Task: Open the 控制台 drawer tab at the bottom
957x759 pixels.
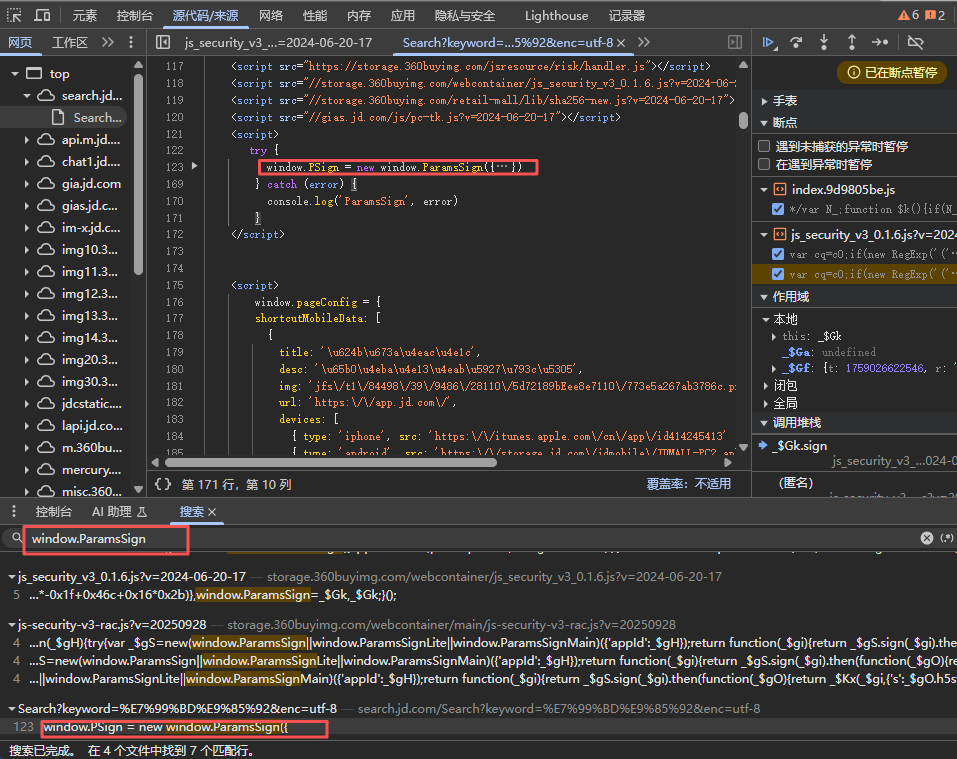Action: [53, 511]
